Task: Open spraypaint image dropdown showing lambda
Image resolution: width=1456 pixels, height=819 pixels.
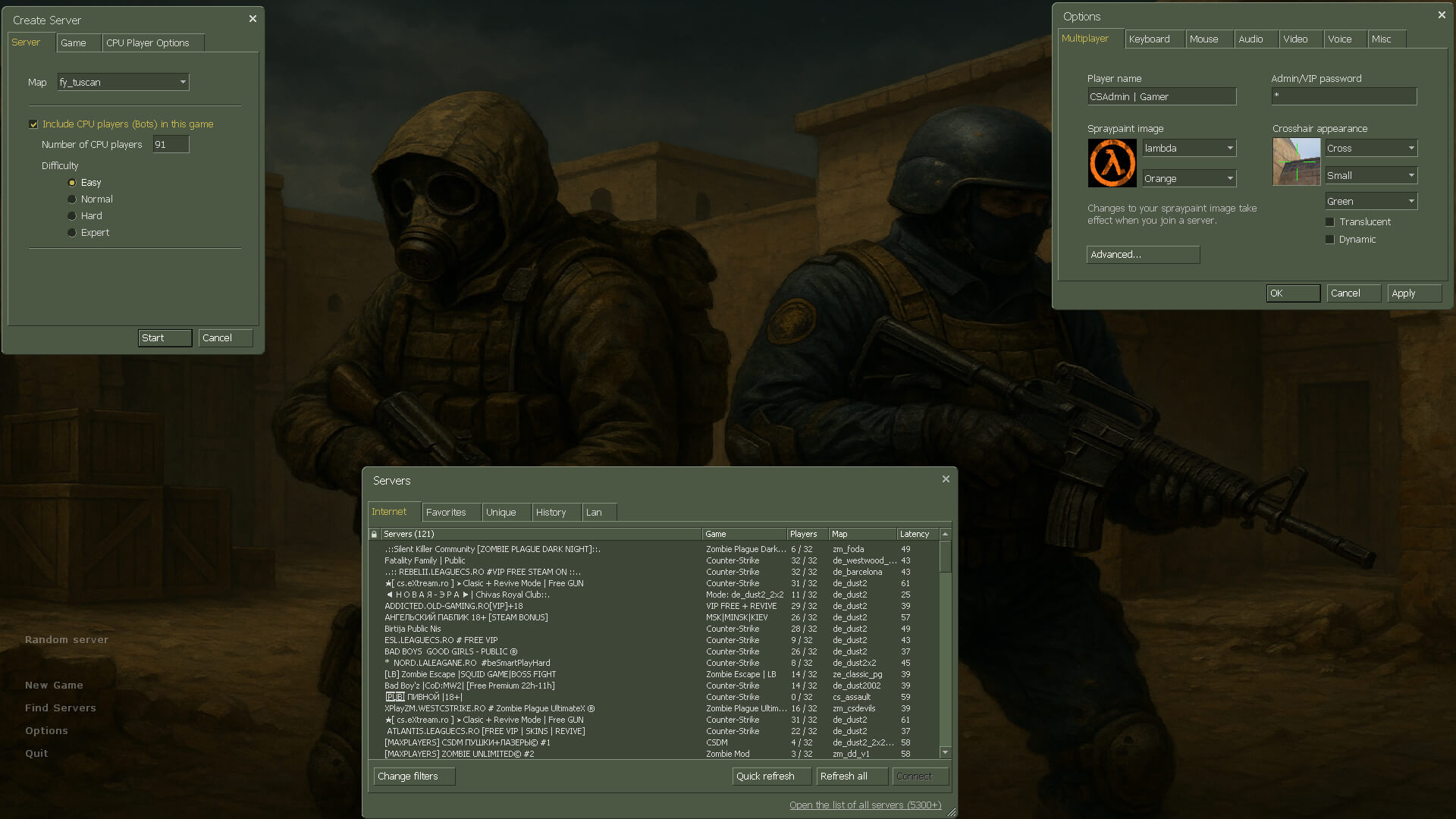Action: tap(1189, 148)
